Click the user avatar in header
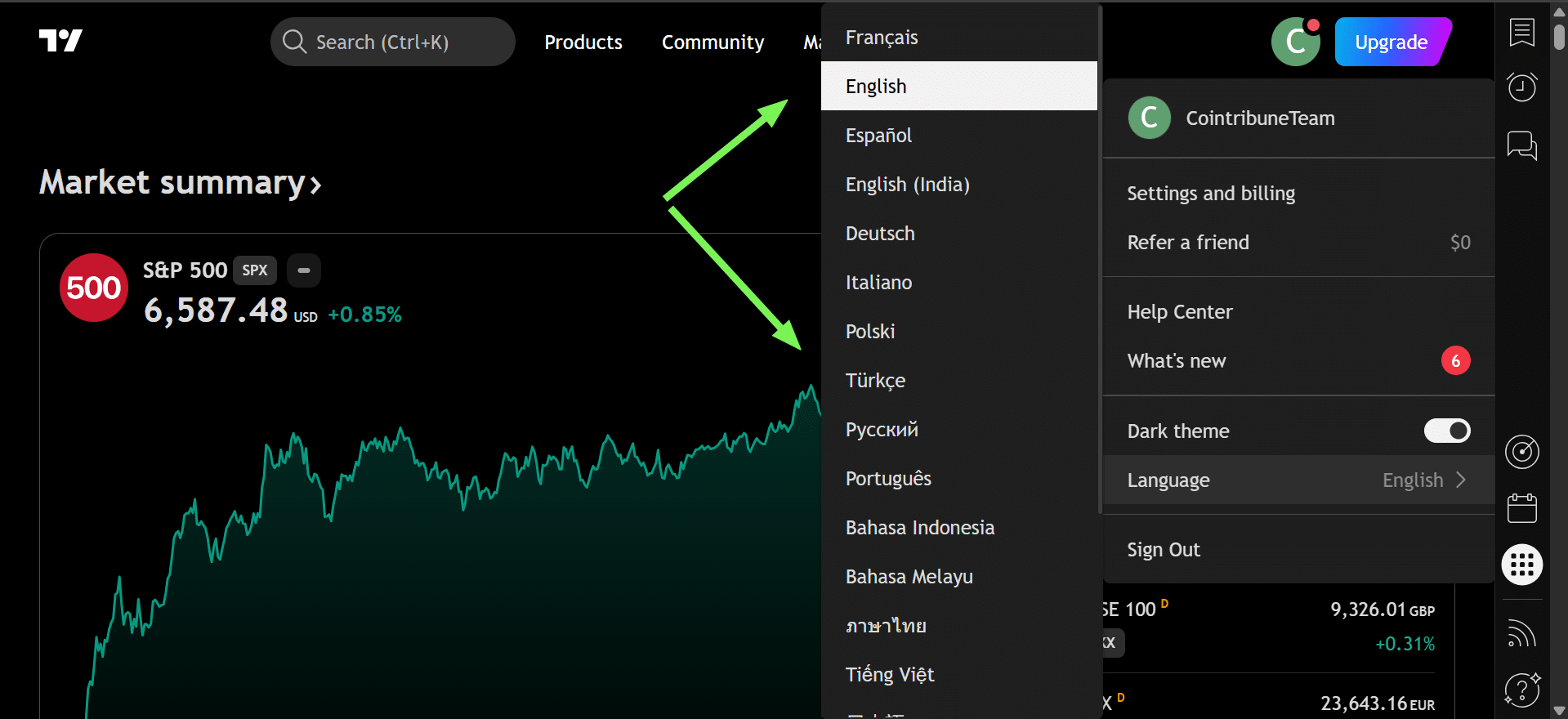1568x719 pixels. click(x=1295, y=42)
